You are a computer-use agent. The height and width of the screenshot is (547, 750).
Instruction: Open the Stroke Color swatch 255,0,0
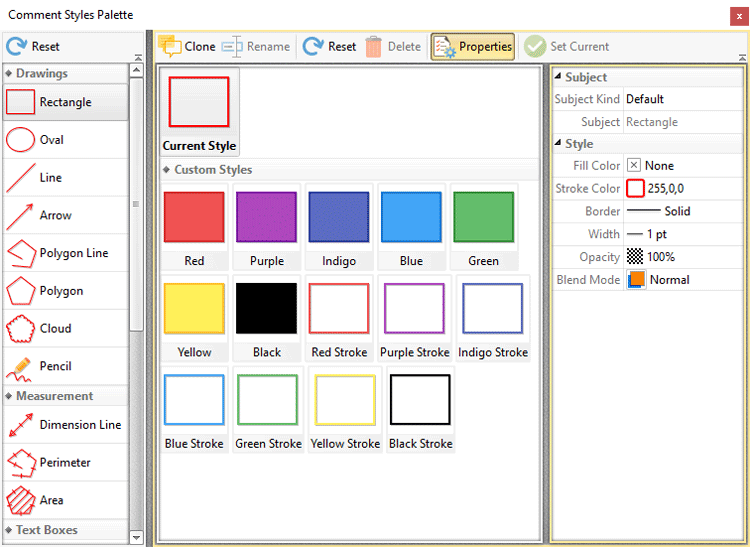pos(636,188)
